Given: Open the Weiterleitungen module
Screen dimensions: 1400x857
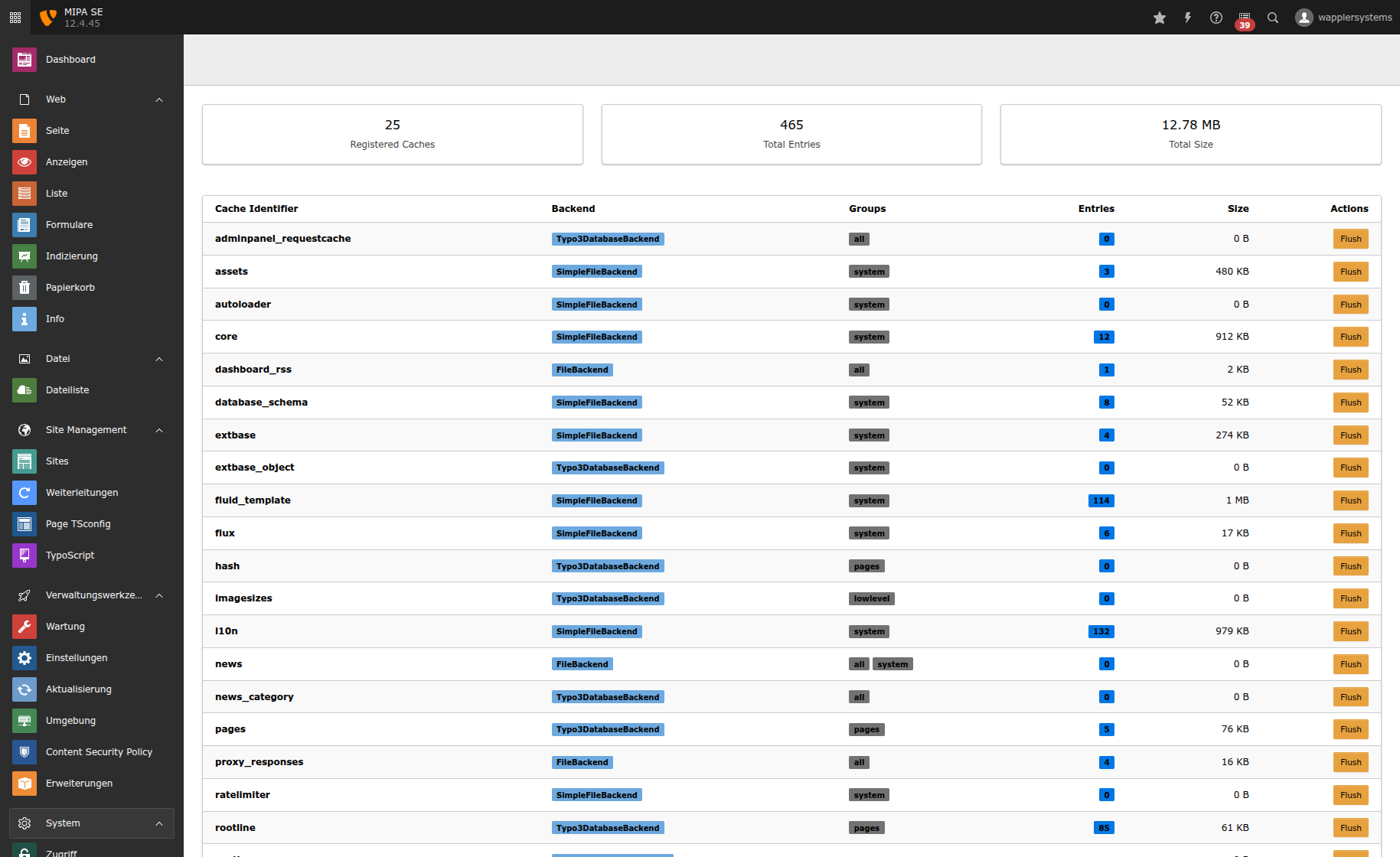Looking at the screenshot, I should (x=82, y=492).
